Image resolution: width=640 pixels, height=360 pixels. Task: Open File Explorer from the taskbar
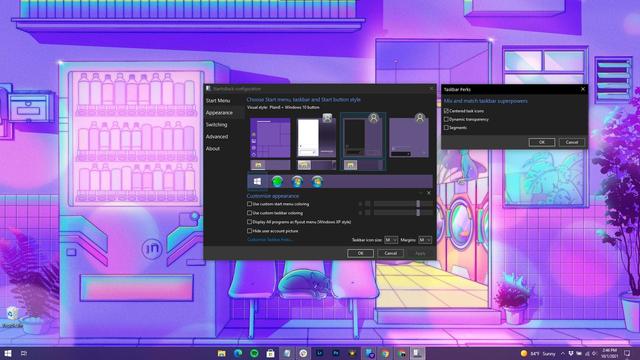222,353
